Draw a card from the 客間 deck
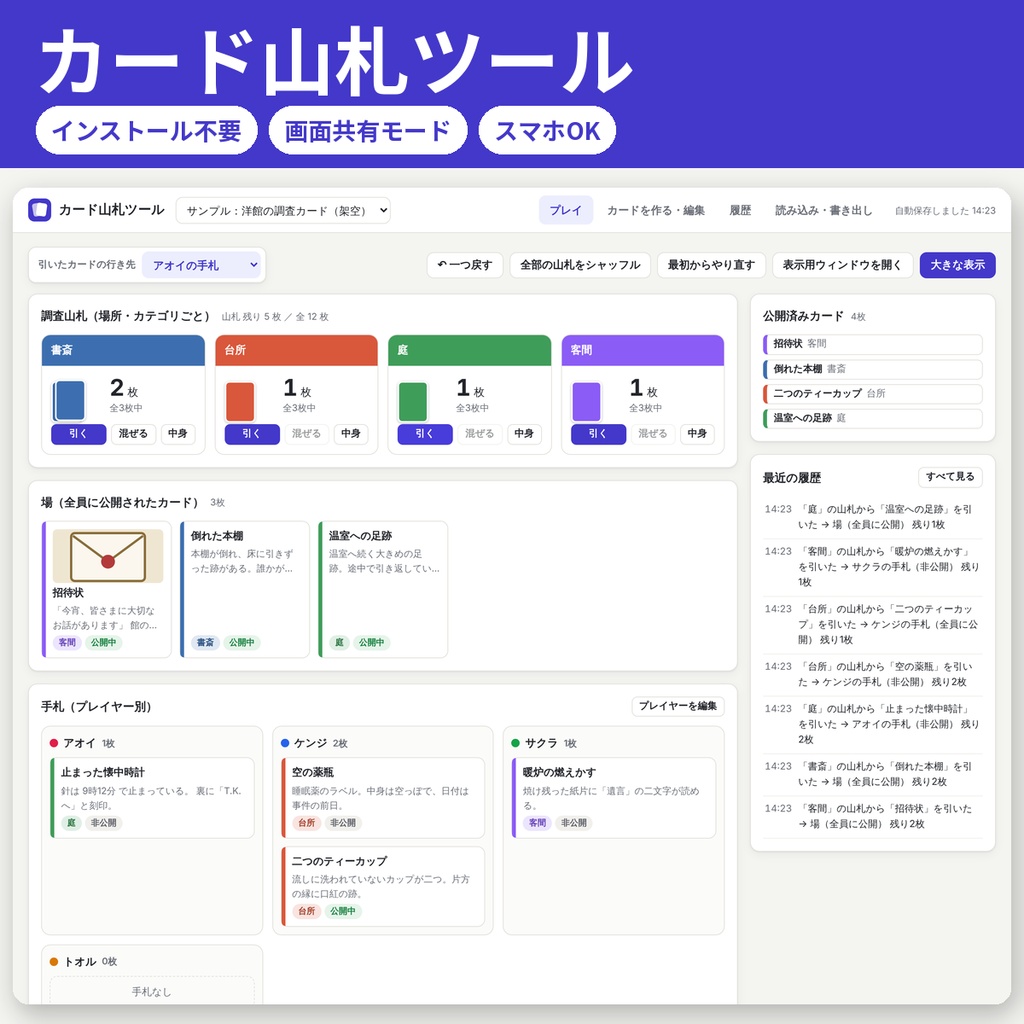This screenshot has width=1024, height=1024. click(x=598, y=434)
